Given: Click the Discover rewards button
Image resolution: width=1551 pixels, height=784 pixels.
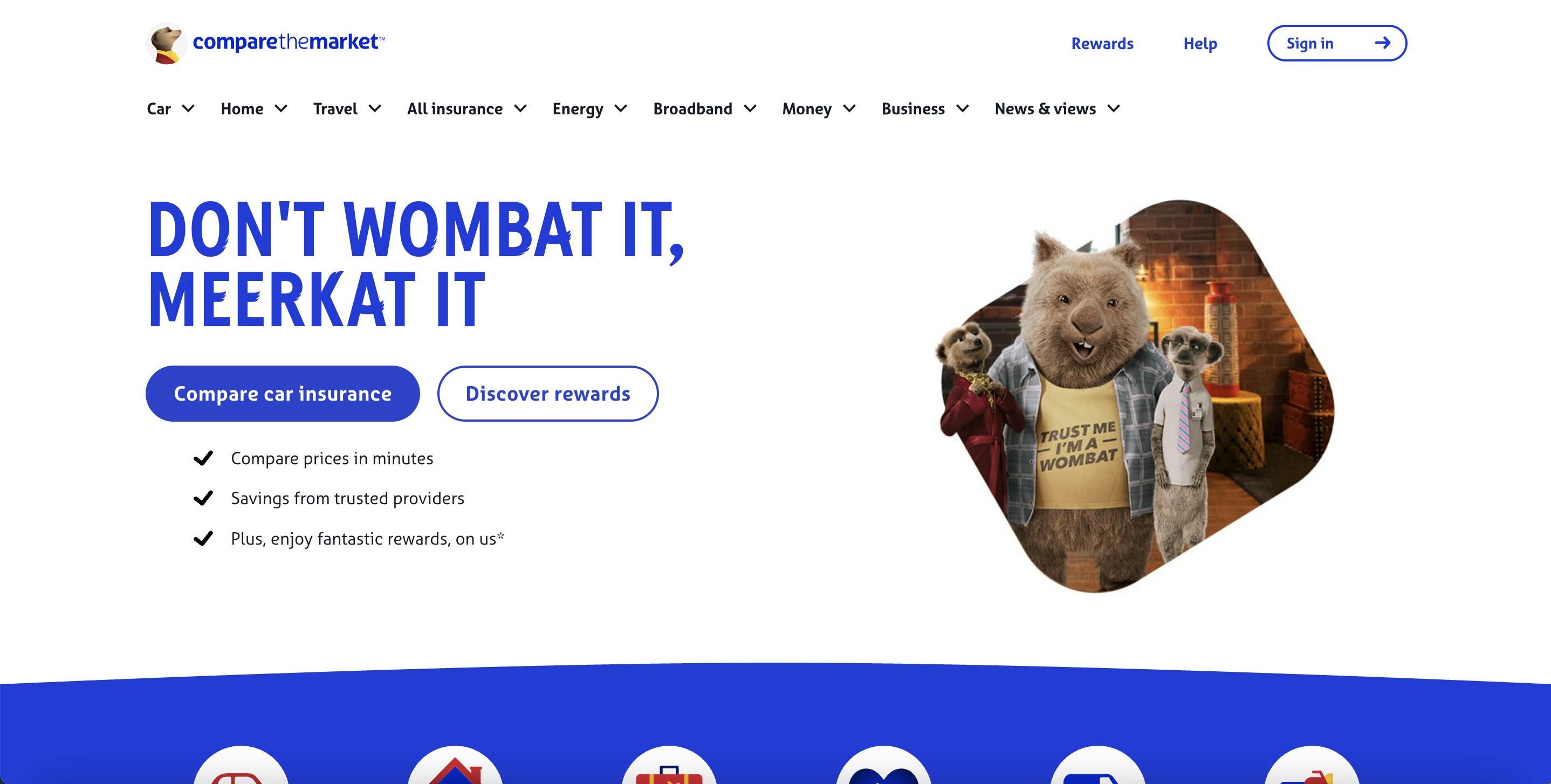Looking at the screenshot, I should [x=548, y=393].
